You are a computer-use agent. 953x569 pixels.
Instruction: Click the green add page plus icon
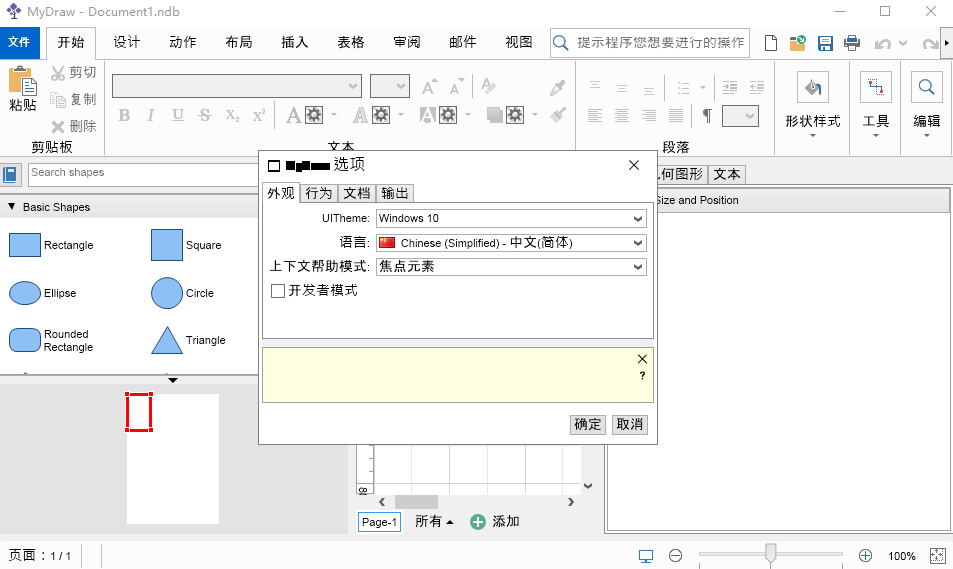(478, 522)
